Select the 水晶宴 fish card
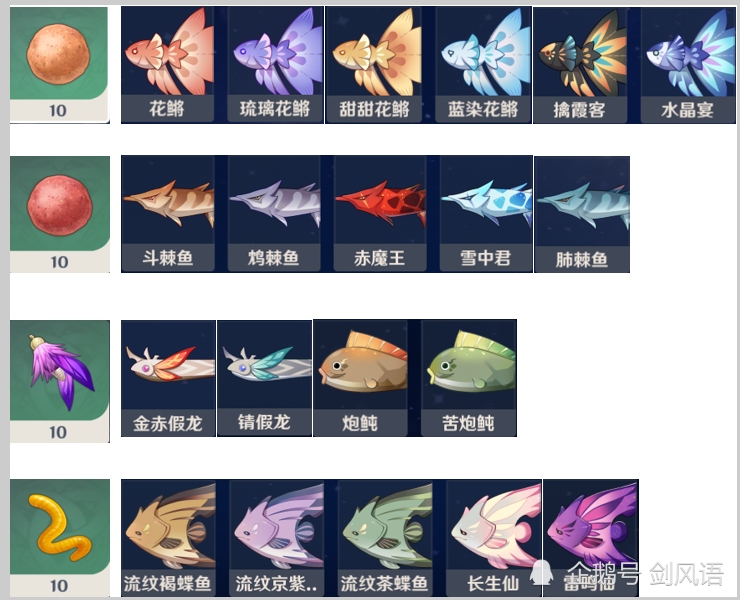740x600 pixels. coord(688,65)
